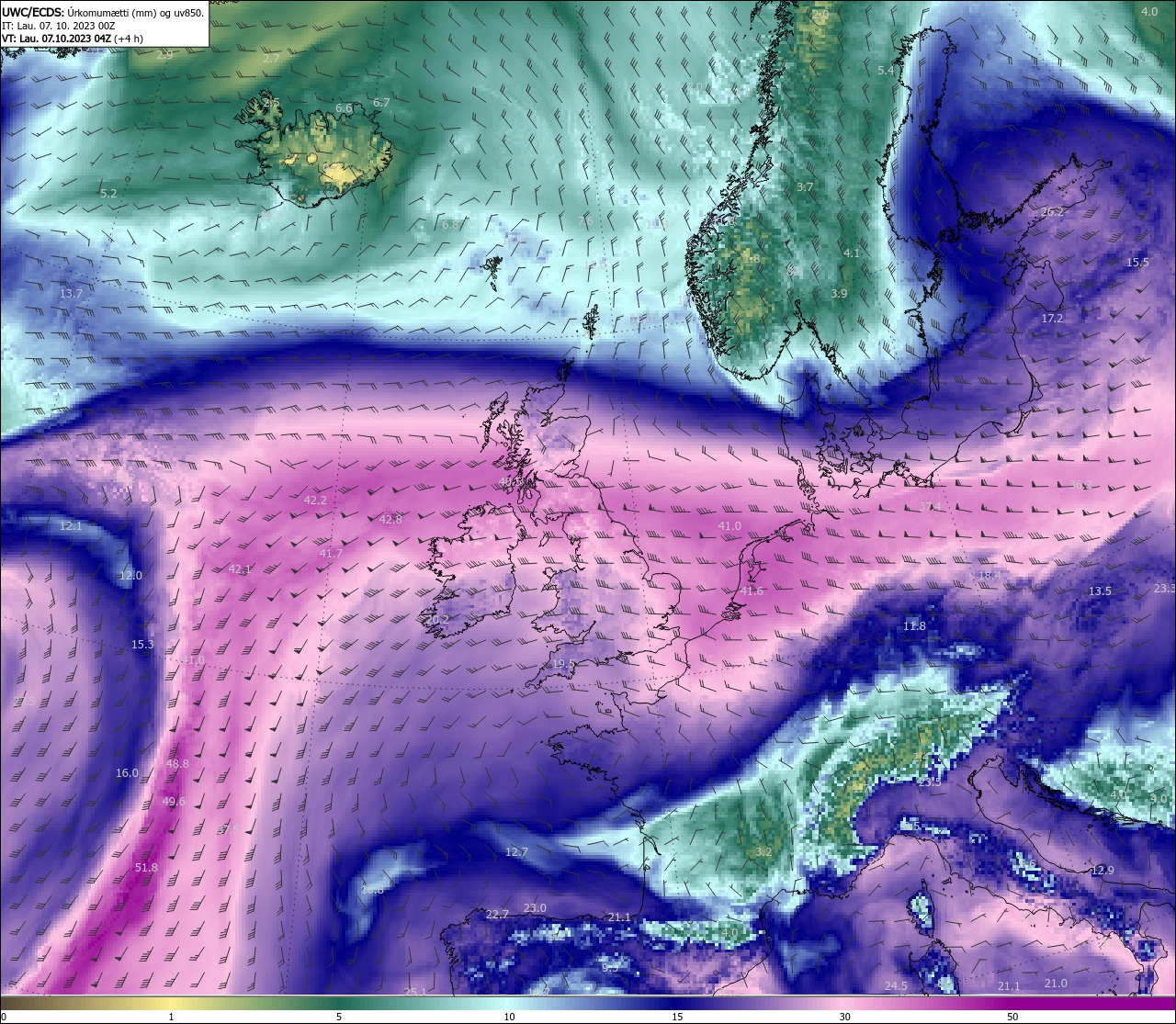1176x1024 pixels.
Task: Click the 23.3 value label on the map
Action: tap(1164, 588)
